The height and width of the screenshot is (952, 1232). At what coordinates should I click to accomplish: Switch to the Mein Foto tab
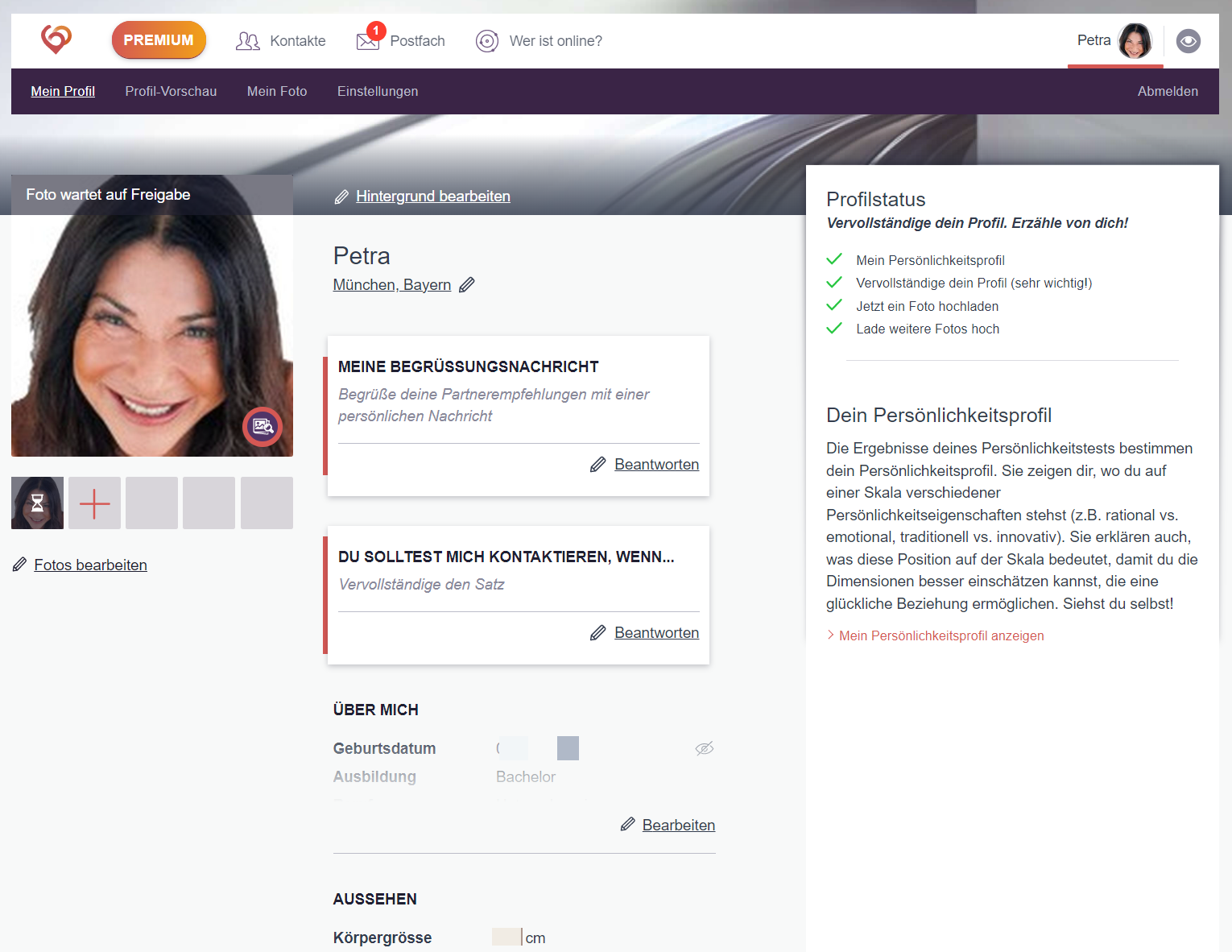[277, 91]
